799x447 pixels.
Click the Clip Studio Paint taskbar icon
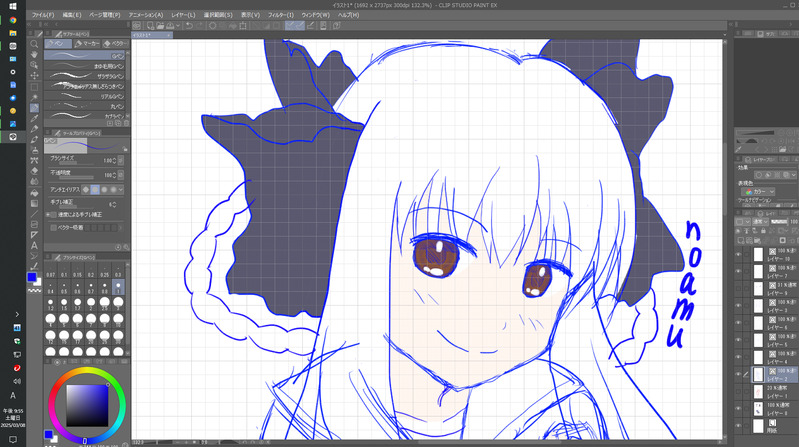(13, 137)
